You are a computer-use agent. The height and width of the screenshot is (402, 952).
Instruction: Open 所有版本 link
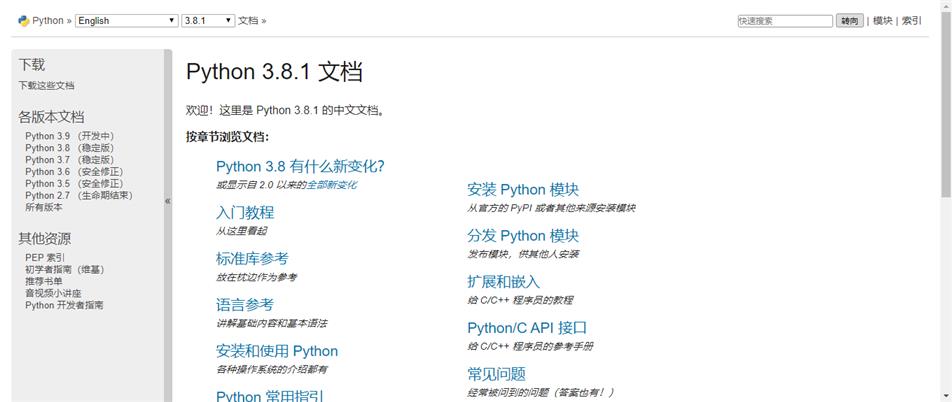44,207
